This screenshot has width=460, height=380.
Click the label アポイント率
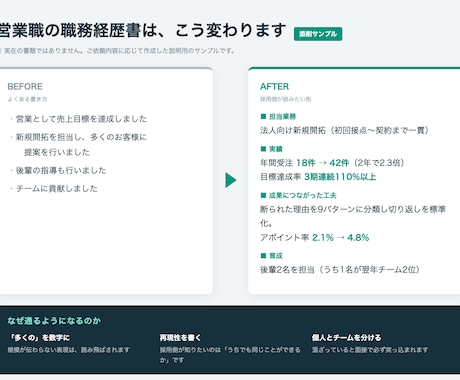click(285, 237)
